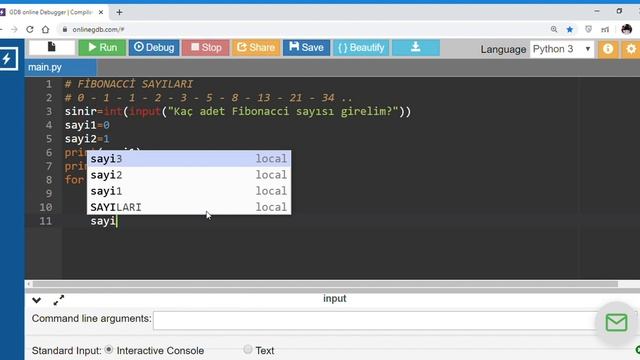This screenshot has height=360, width=640.
Task: Download the code file
Action: [x=416, y=48]
